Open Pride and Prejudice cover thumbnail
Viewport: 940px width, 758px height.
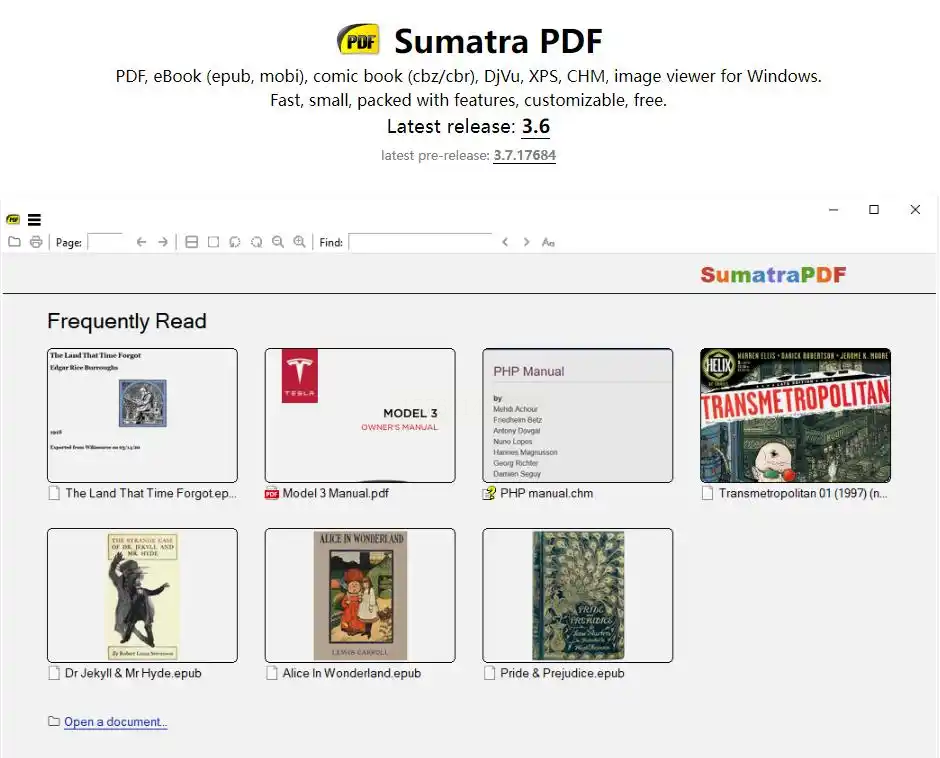point(577,595)
